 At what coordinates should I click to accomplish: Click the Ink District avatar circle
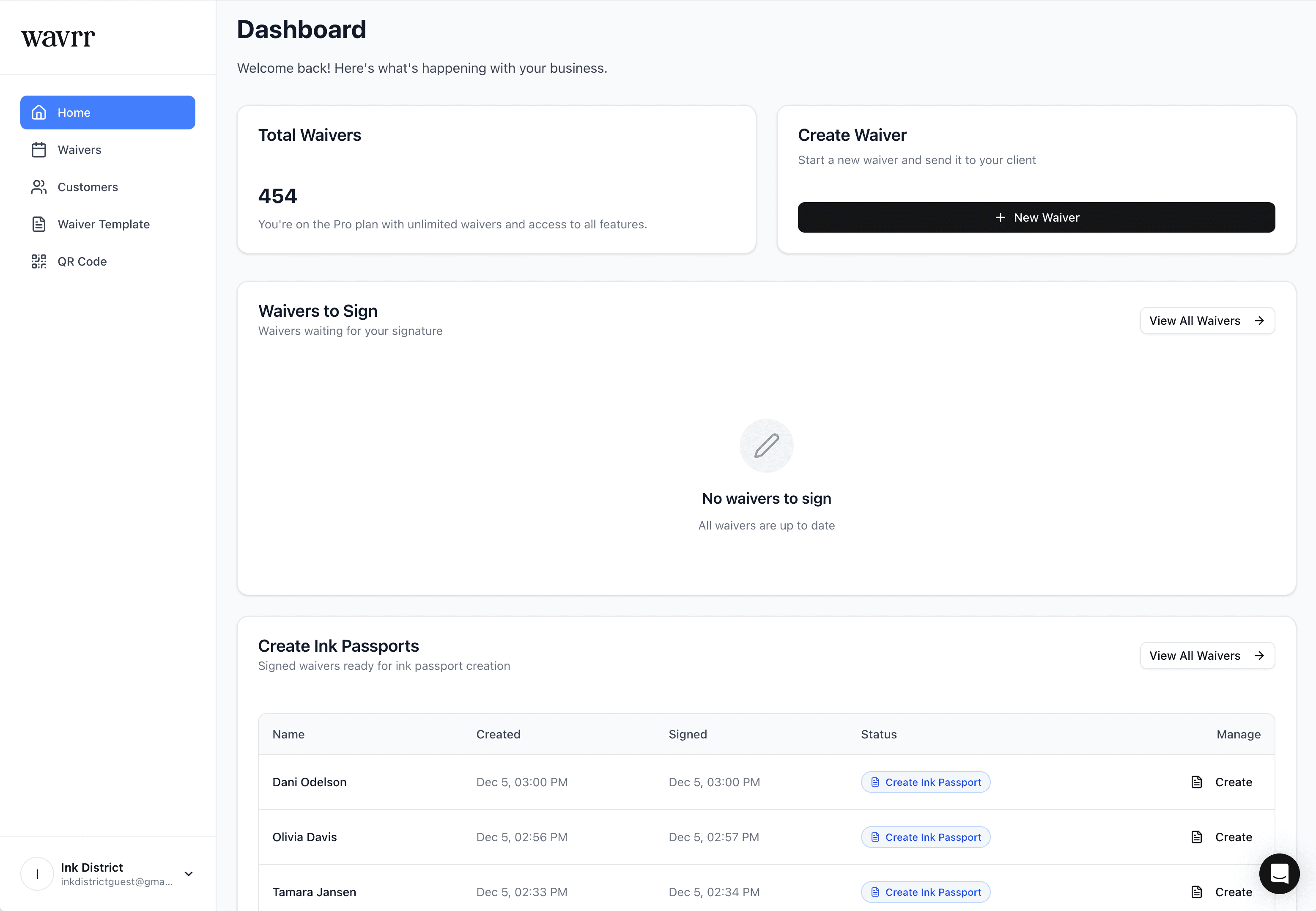coord(37,874)
